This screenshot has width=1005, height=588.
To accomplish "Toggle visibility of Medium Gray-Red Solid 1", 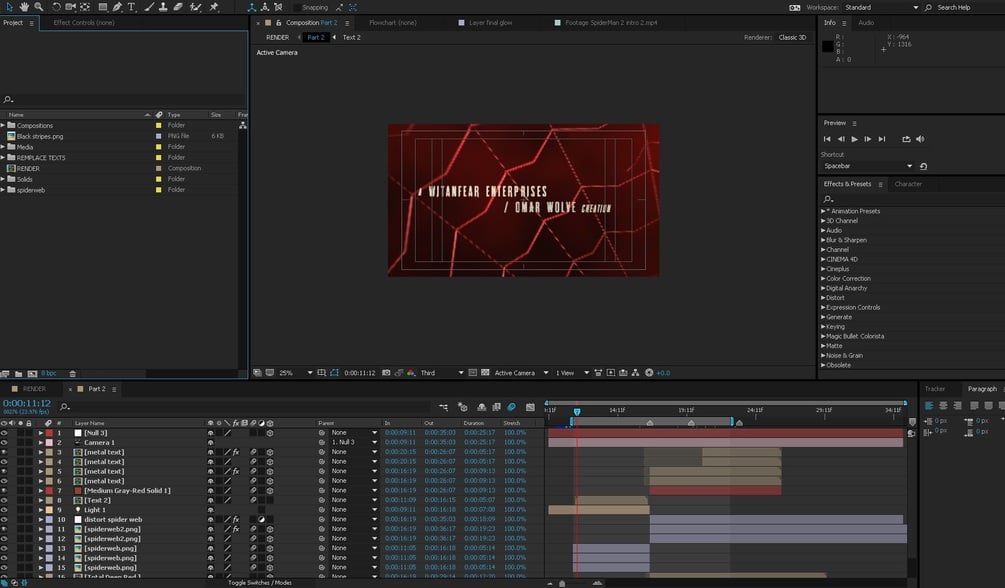I will (4, 491).
